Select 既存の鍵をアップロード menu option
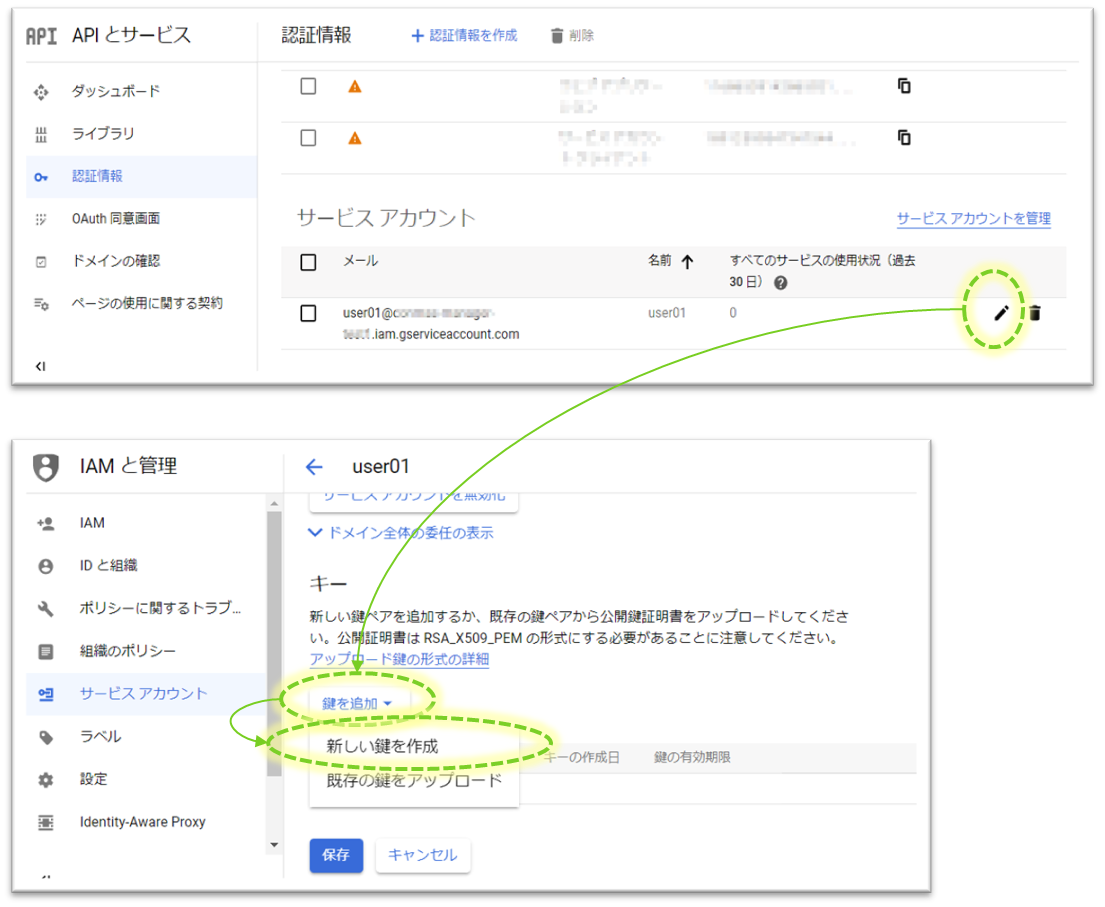This screenshot has height=907, width=1105. coord(413,780)
